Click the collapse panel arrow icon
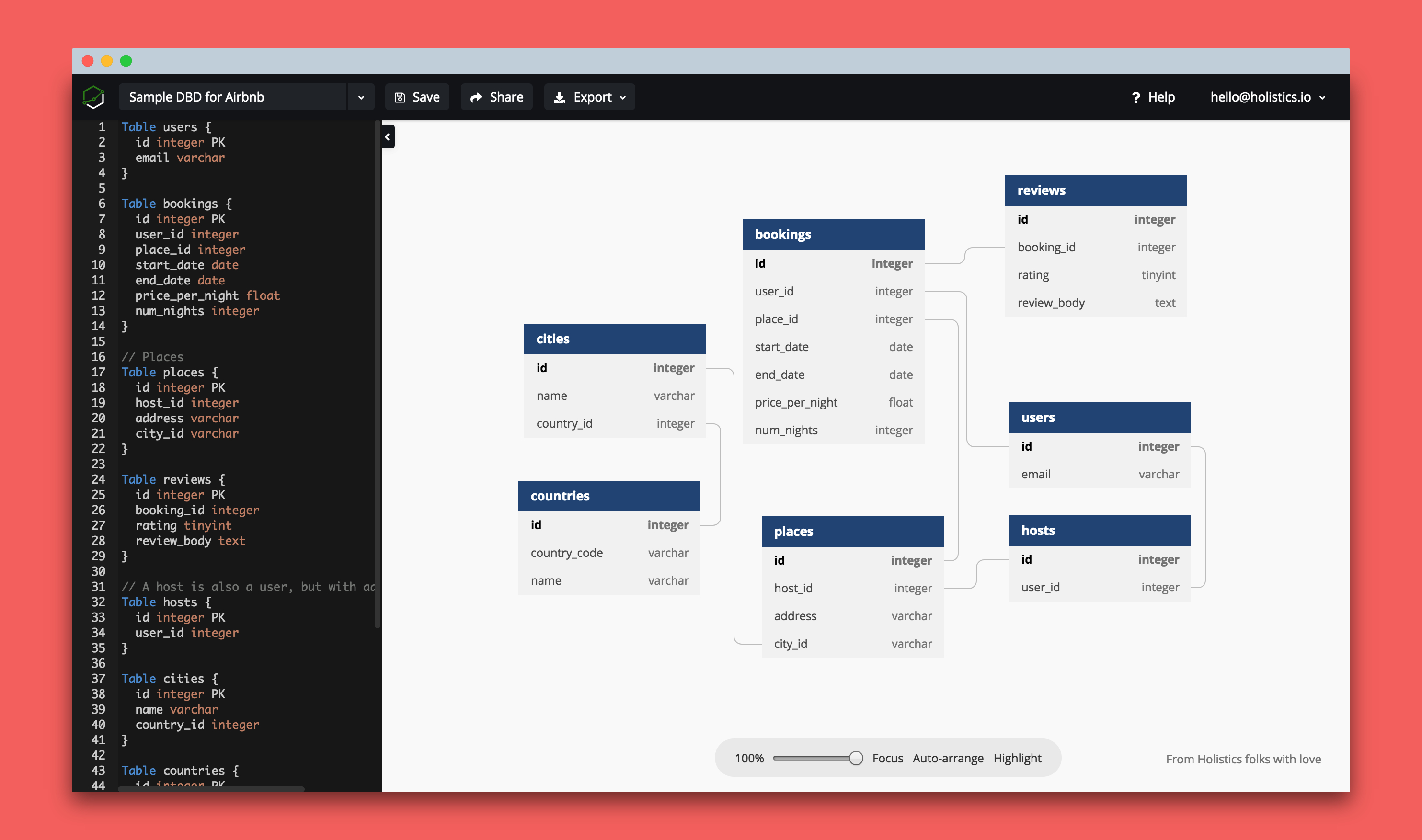This screenshot has width=1422, height=840. [x=389, y=137]
